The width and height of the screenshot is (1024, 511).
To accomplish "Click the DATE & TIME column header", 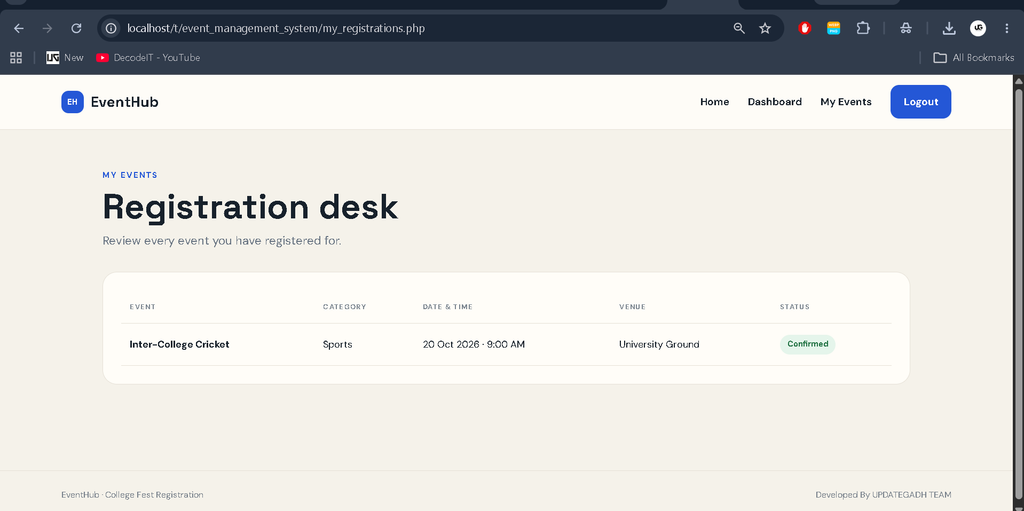I will (447, 306).
